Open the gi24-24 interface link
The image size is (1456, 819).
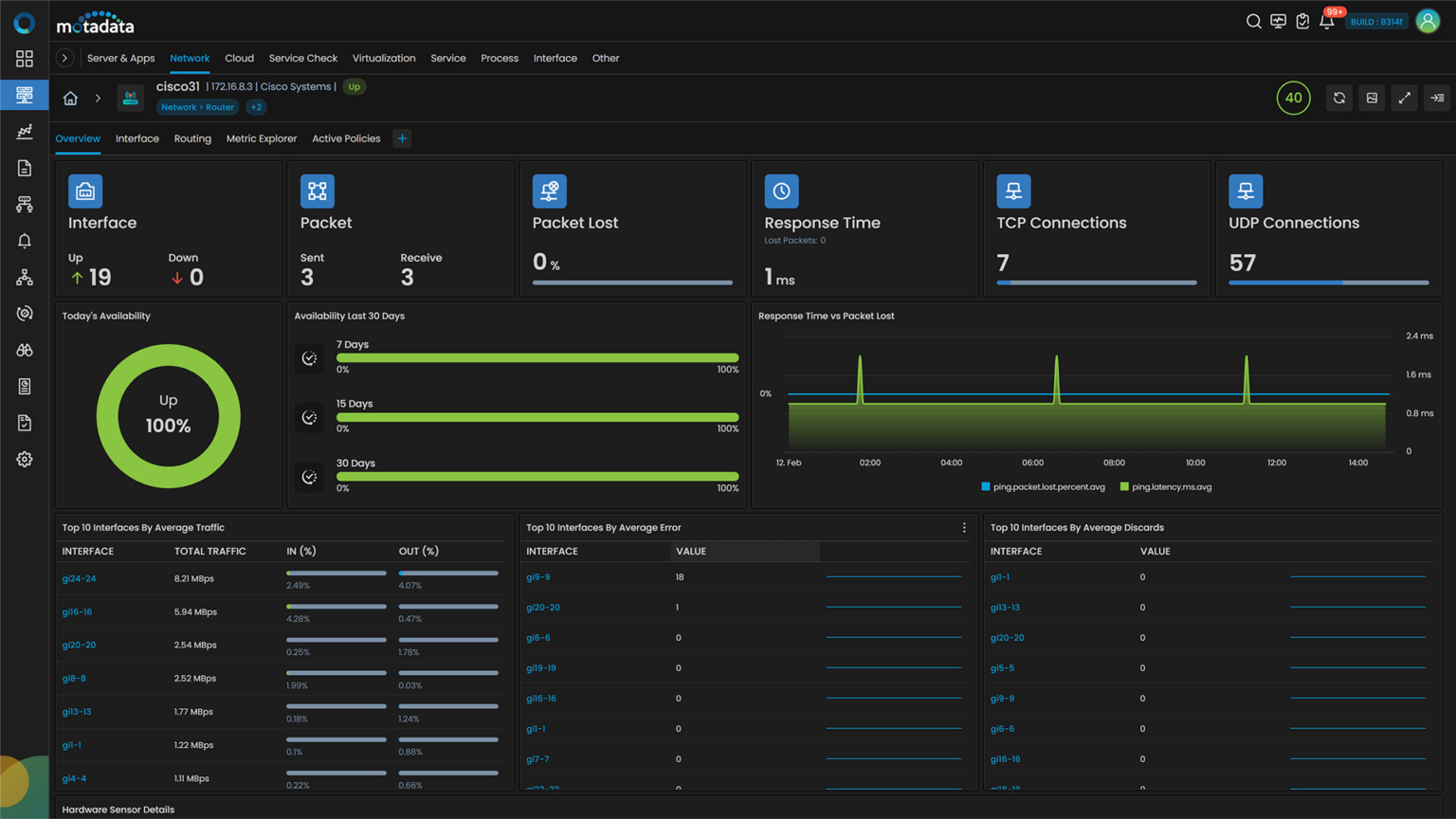tap(79, 578)
